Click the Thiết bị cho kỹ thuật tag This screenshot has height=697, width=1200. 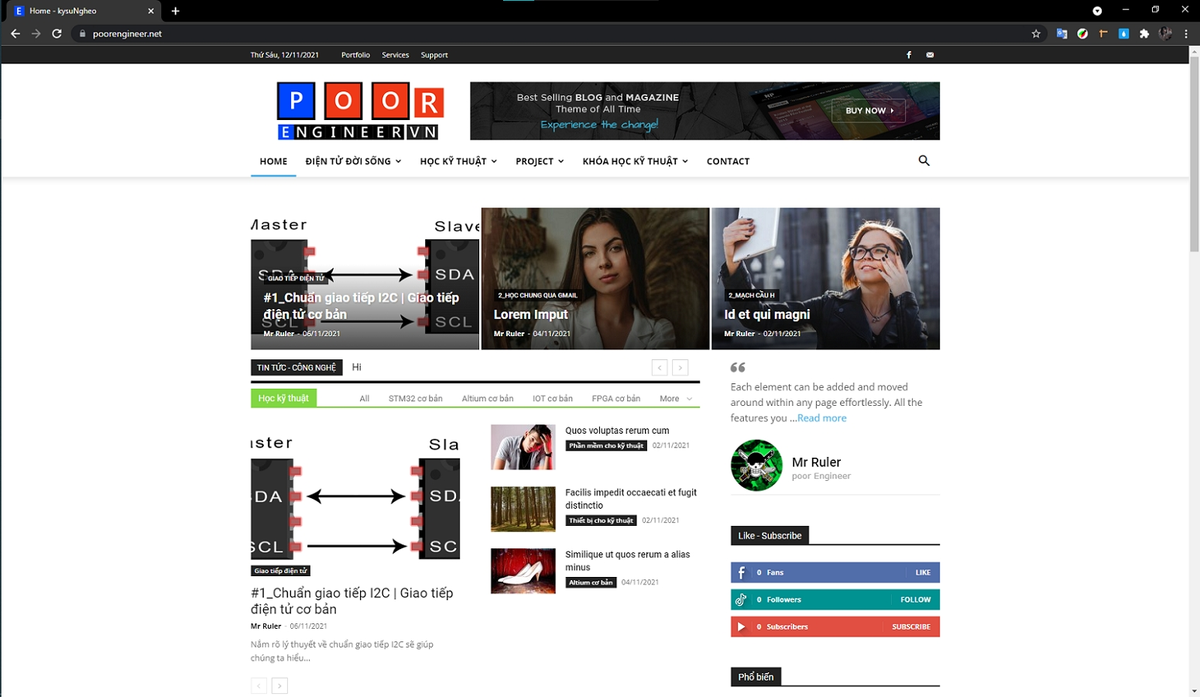[x=601, y=520]
